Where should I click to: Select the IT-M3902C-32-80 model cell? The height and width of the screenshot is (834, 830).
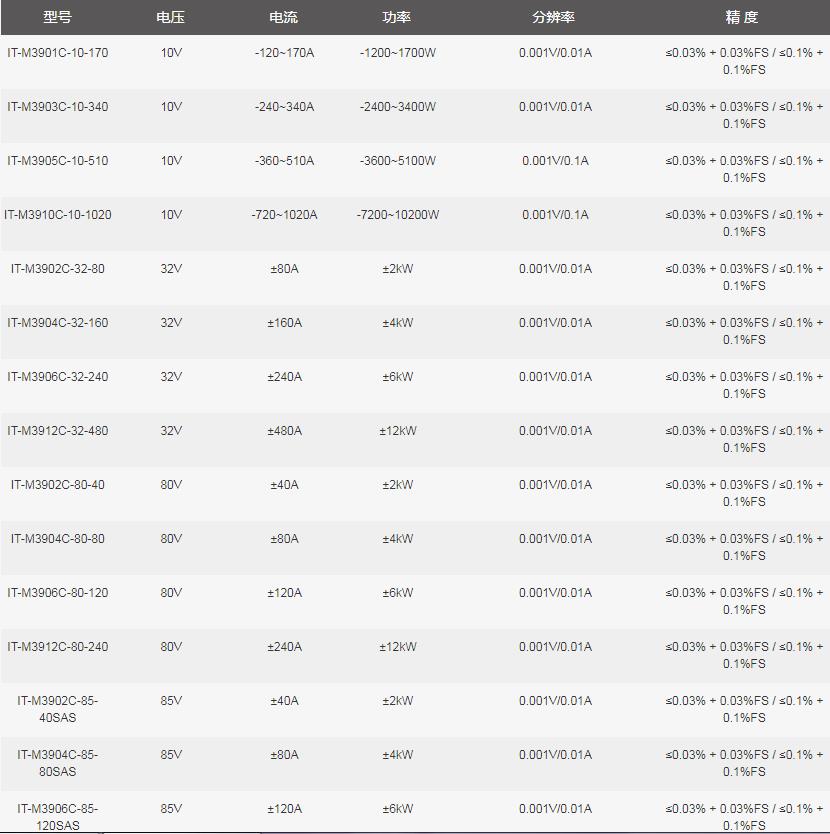click(57, 269)
